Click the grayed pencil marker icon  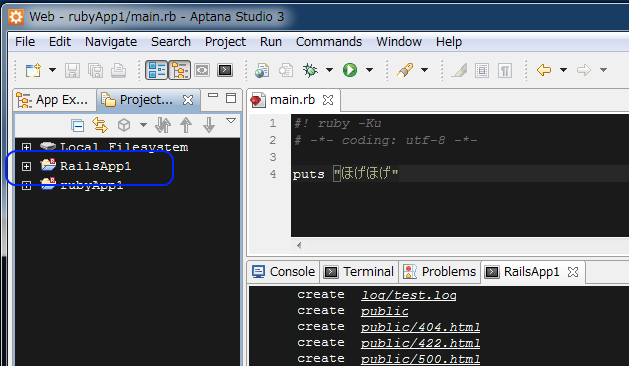click(459, 70)
